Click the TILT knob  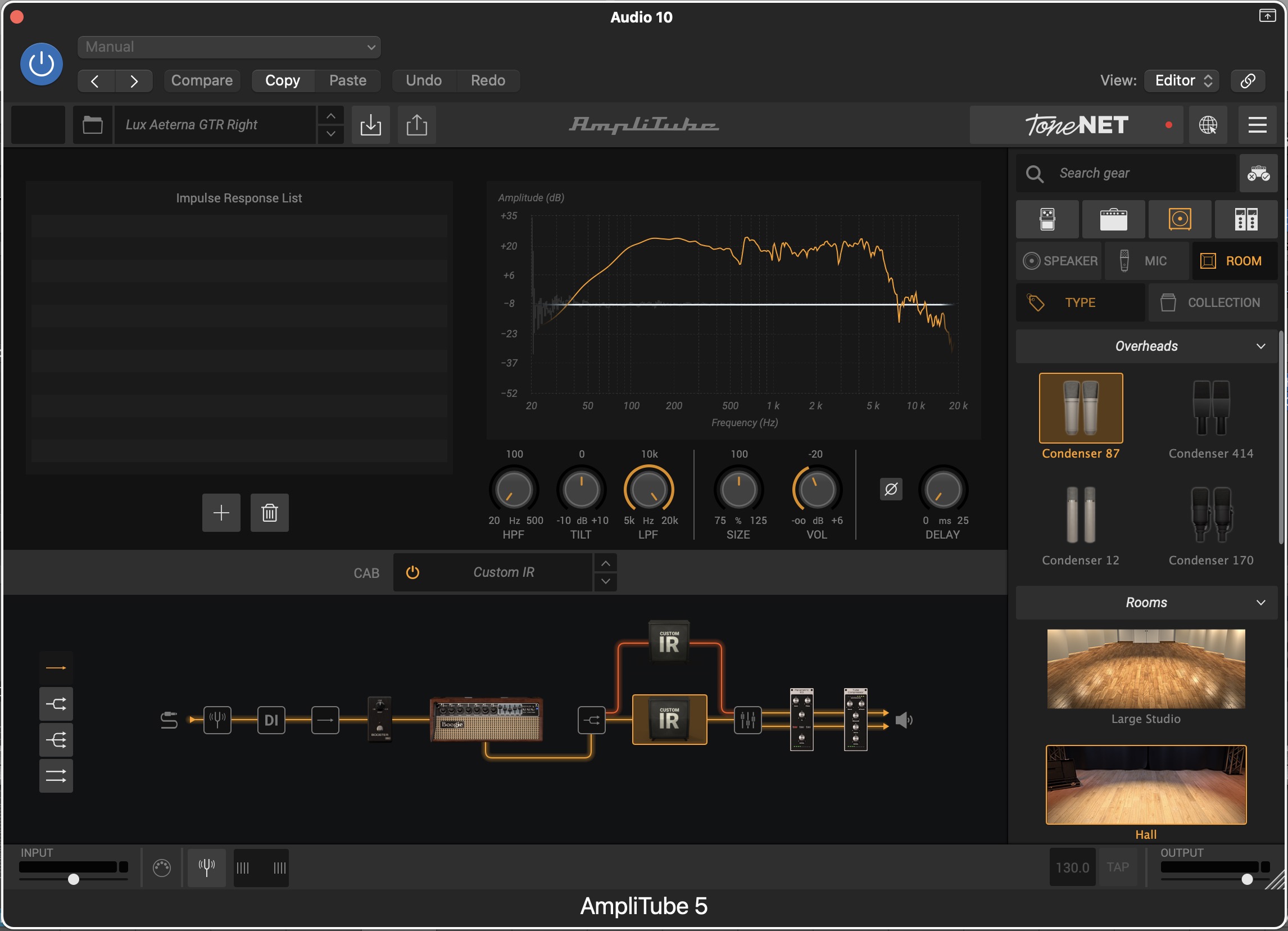pyautogui.click(x=581, y=489)
